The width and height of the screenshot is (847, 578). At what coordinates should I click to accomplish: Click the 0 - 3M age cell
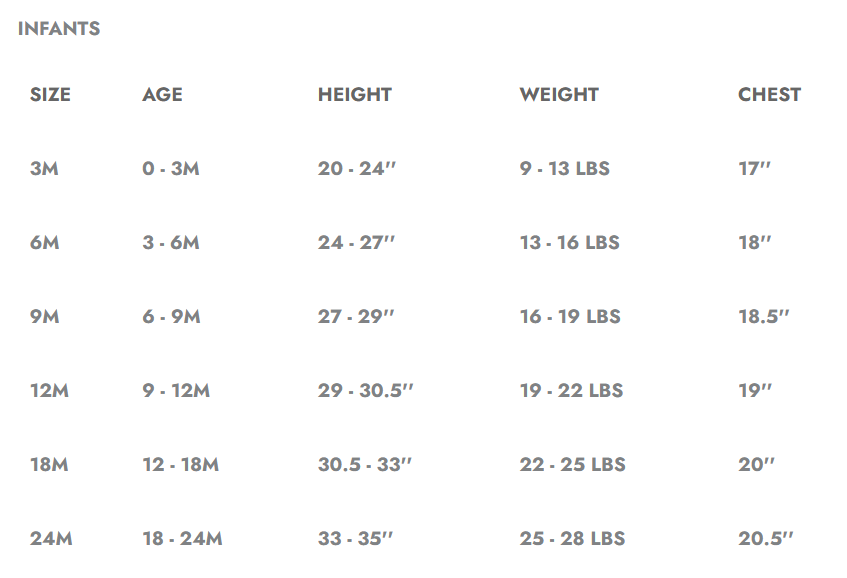[171, 169]
